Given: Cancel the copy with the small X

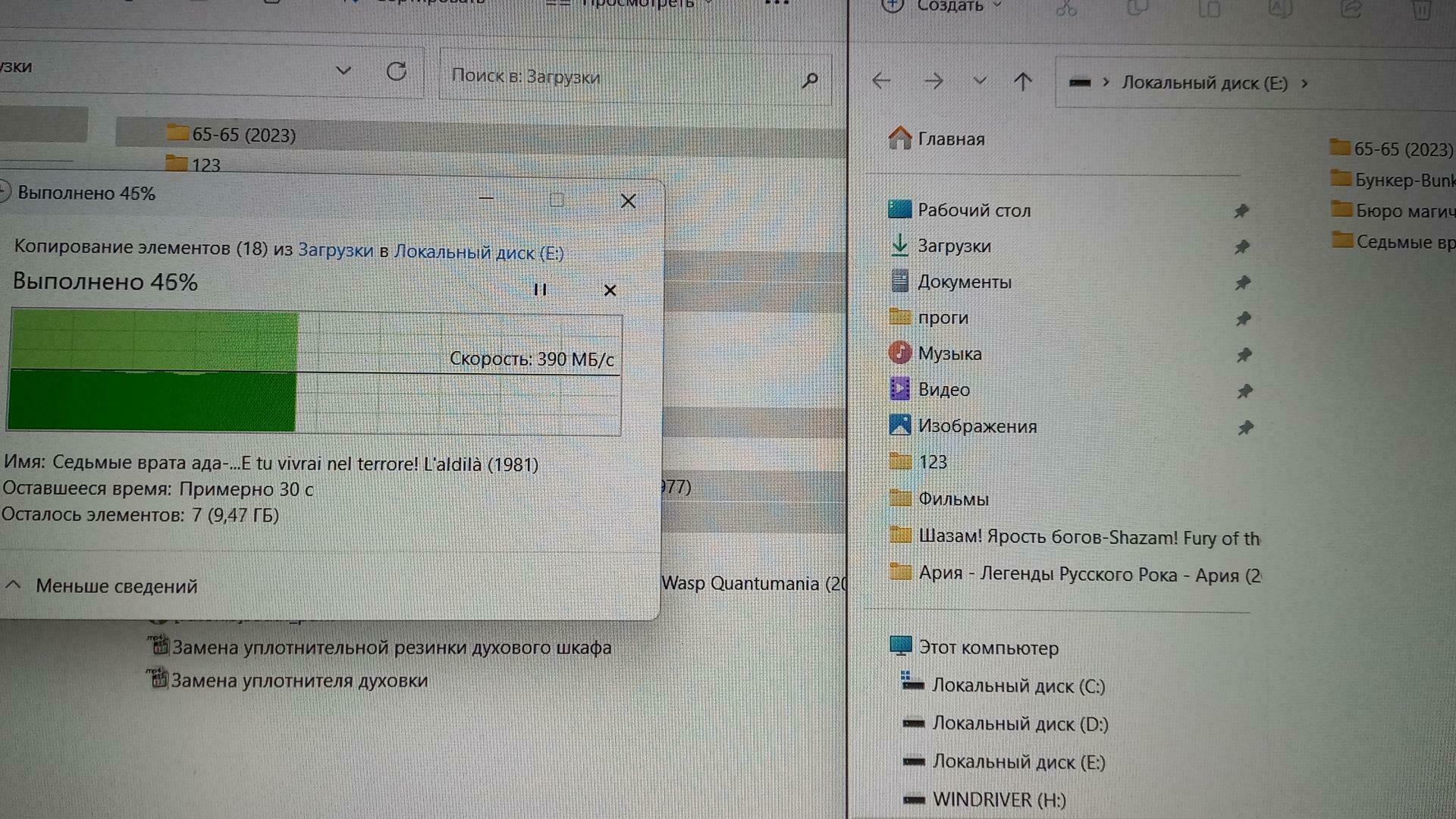Looking at the screenshot, I should coord(610,290).
